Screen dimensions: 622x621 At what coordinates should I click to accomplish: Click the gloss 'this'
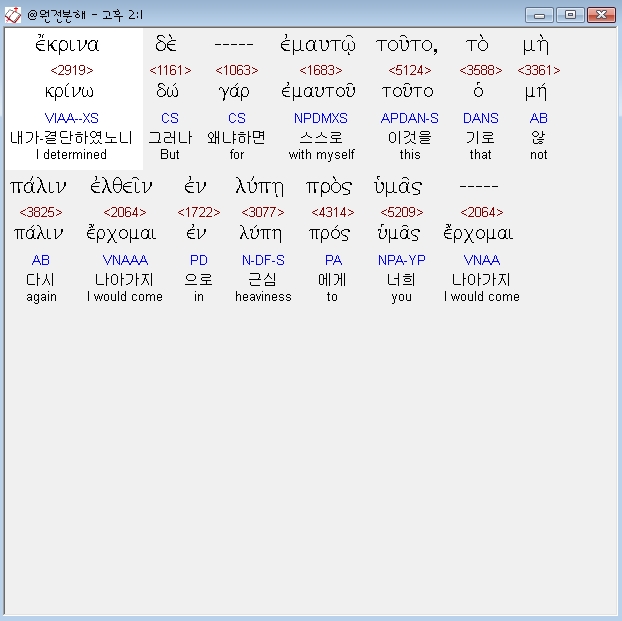(410, 154)
